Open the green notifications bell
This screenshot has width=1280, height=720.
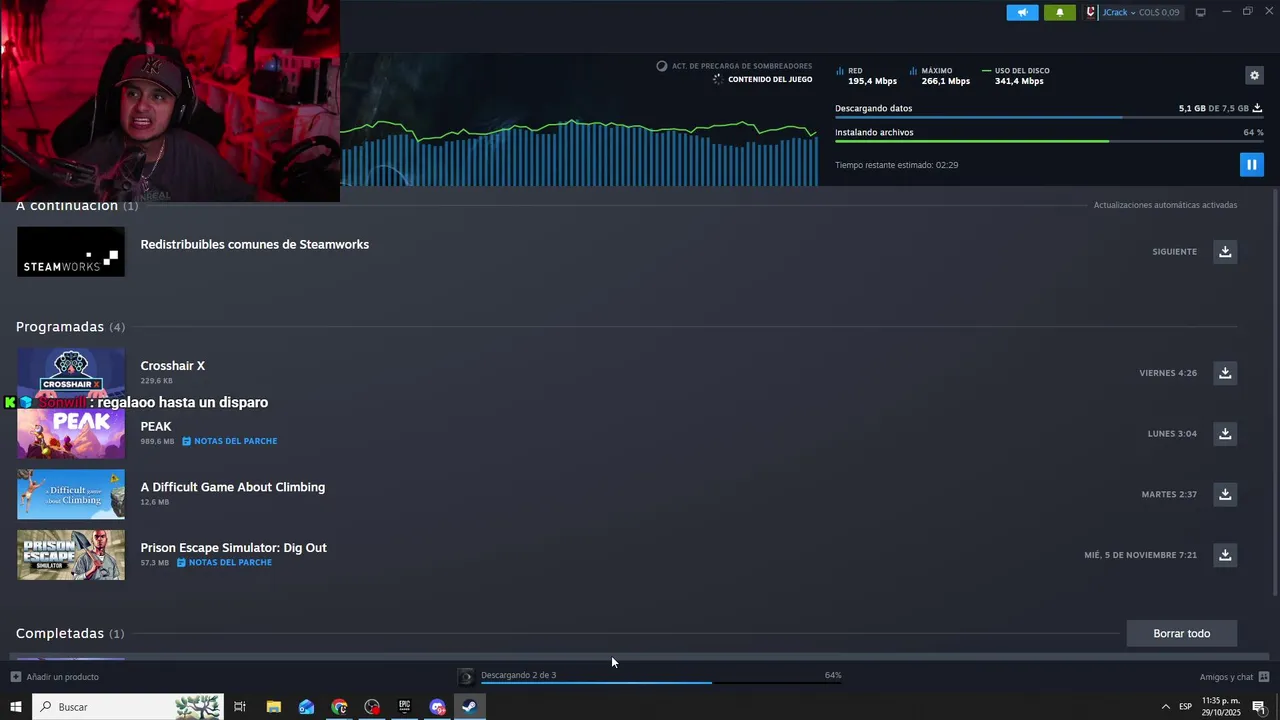click(x=1060, y=12)
